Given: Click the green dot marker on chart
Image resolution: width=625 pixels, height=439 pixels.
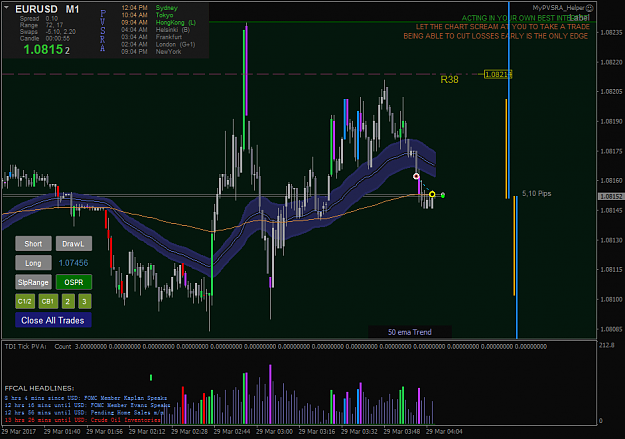Looking at the screenshot, I should coord(443,195).
